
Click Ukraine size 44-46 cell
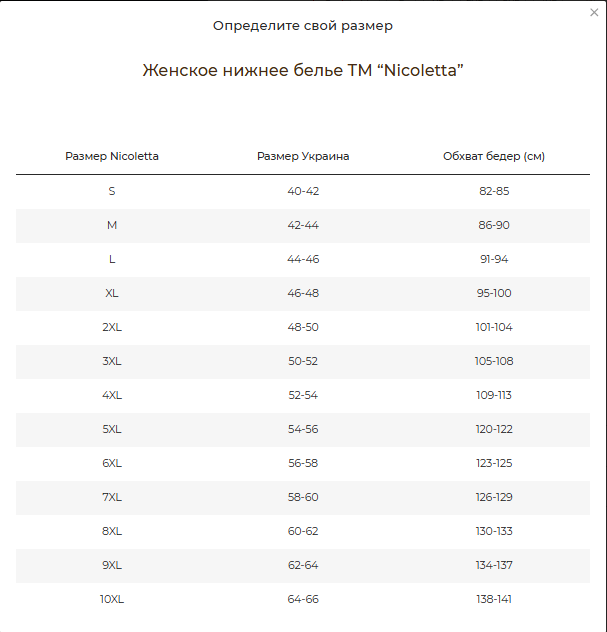(303, 259)
